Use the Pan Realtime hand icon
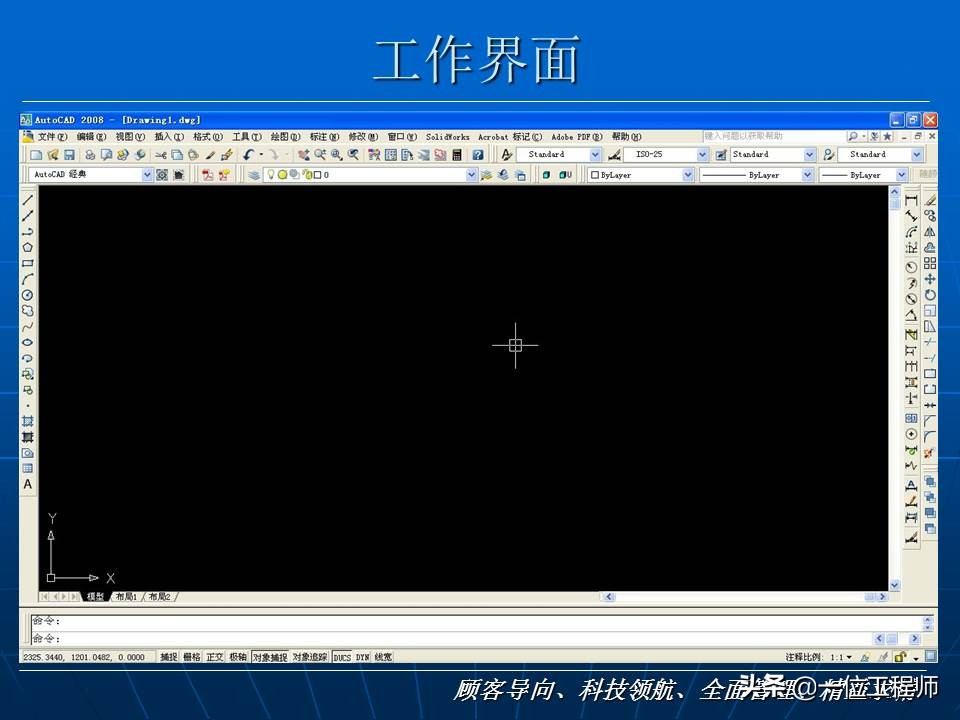 click(x=302, y=155)
